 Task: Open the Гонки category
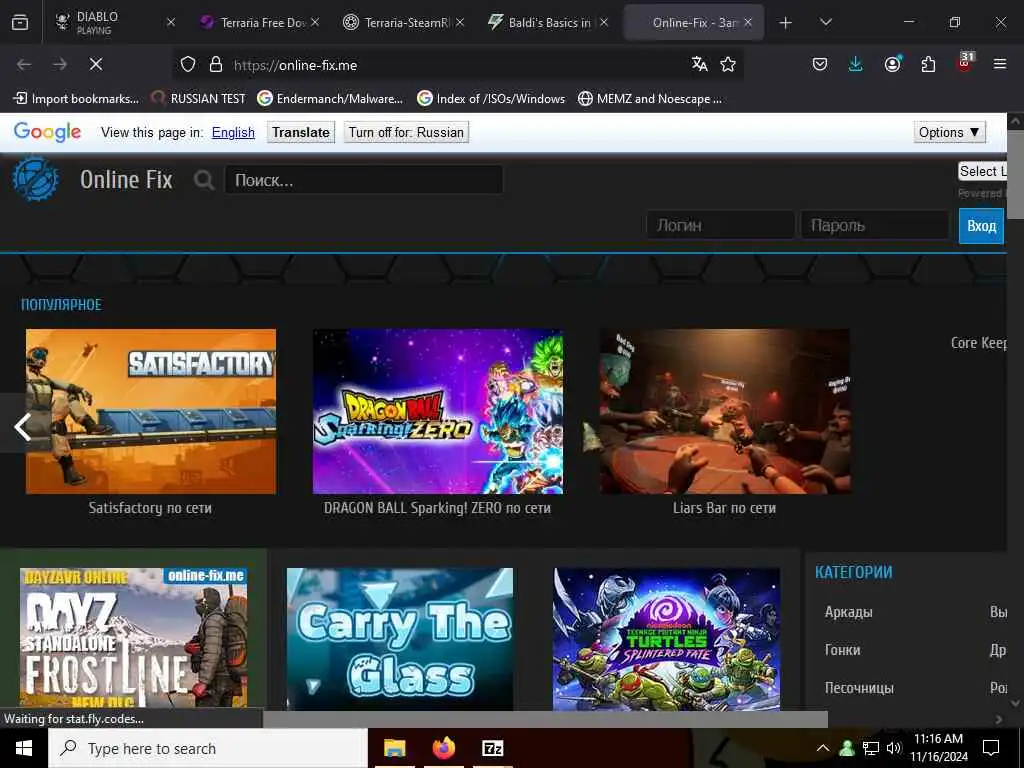[842, 650]
